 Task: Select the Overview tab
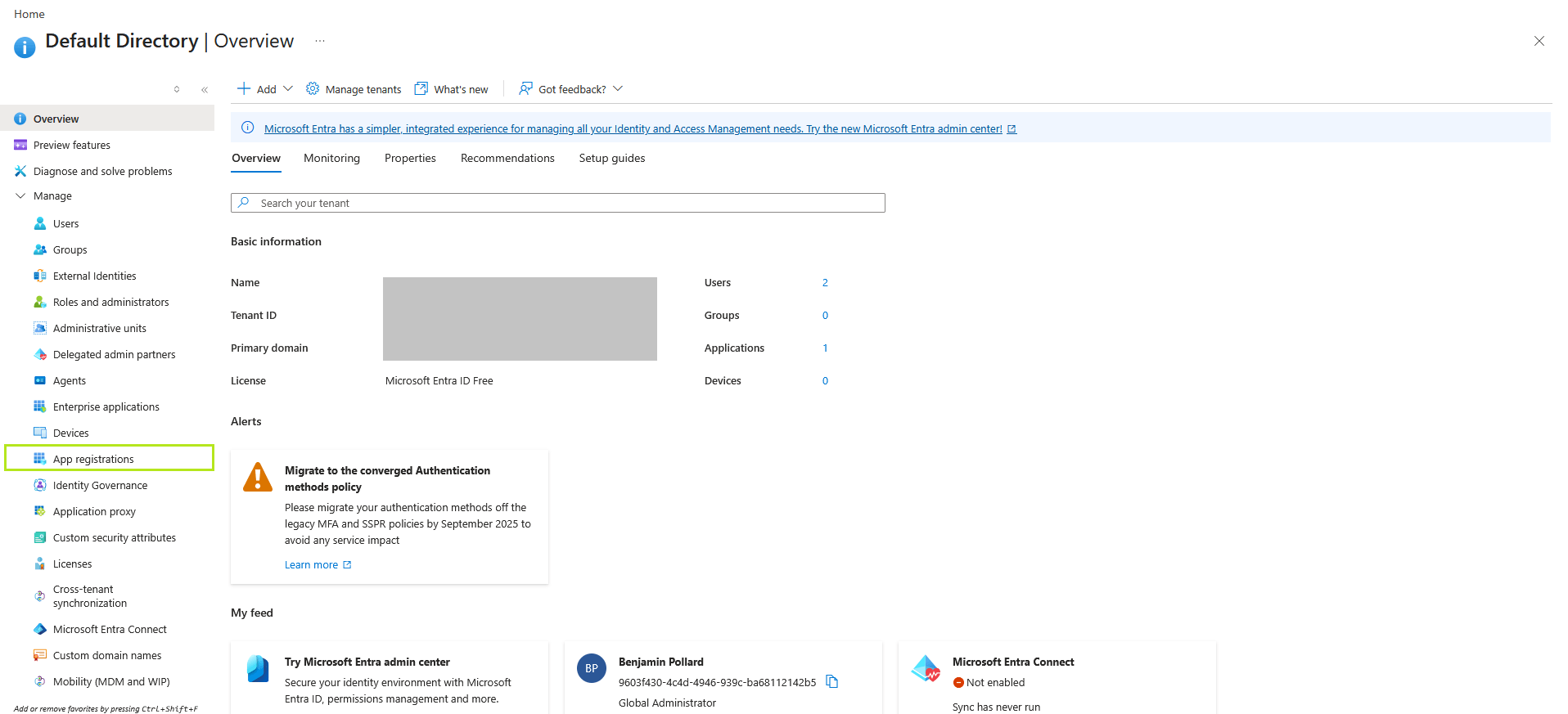pos(256,158)
